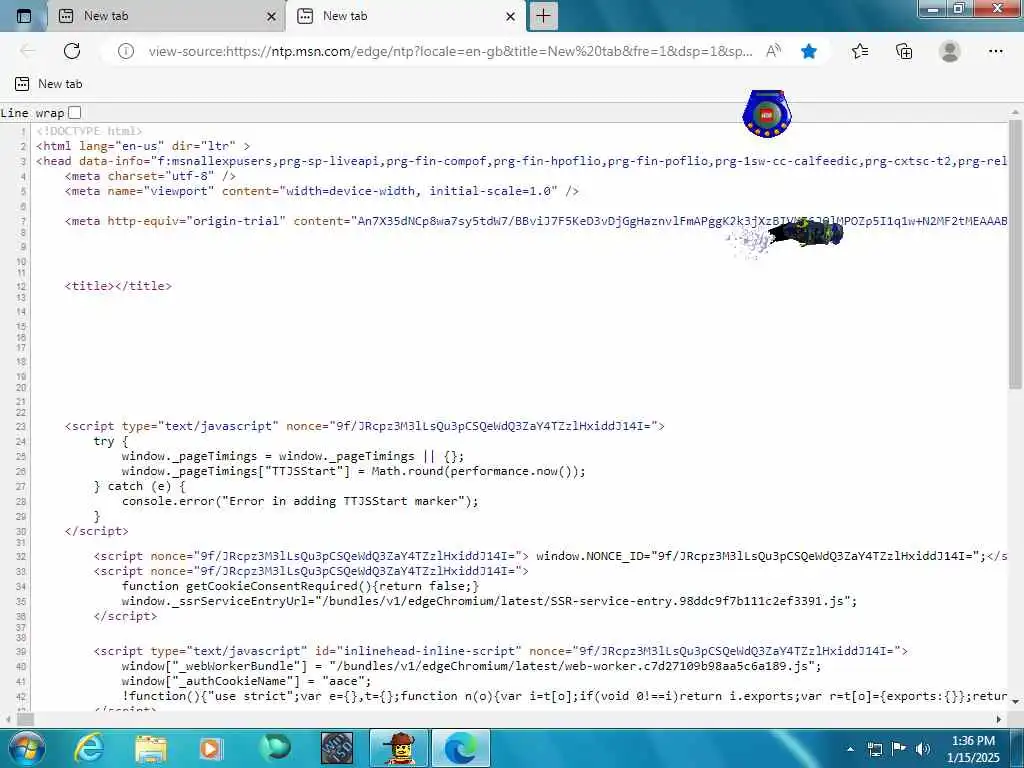Launch Internet Explorer from taskbar
Screen dimensions: 1024x768
coord(89,748)
